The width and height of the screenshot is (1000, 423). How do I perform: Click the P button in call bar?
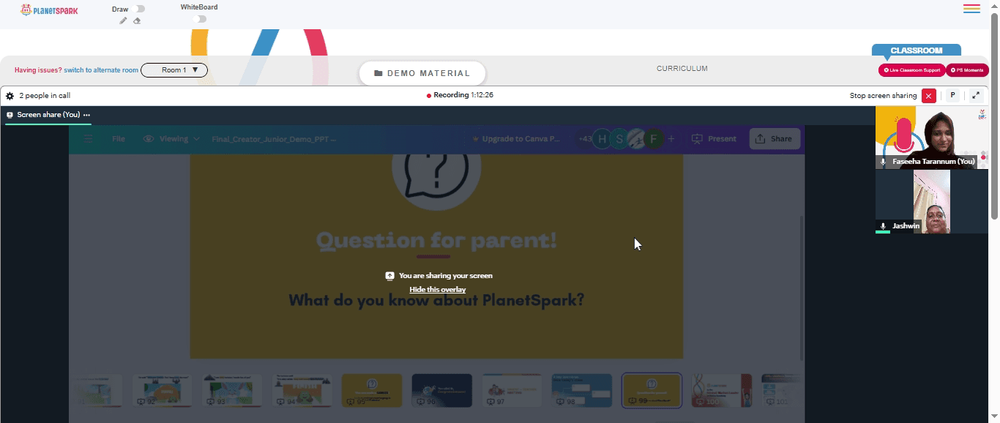[x=952, y=96]
